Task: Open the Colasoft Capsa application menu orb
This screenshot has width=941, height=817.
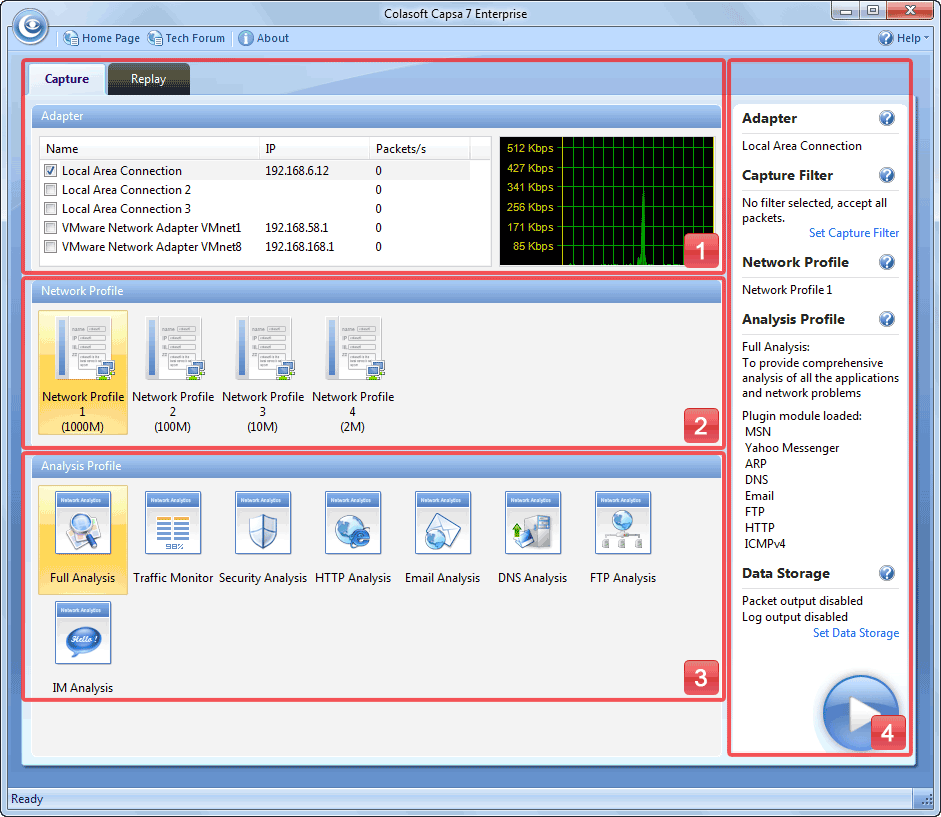Action: (31, 27)
